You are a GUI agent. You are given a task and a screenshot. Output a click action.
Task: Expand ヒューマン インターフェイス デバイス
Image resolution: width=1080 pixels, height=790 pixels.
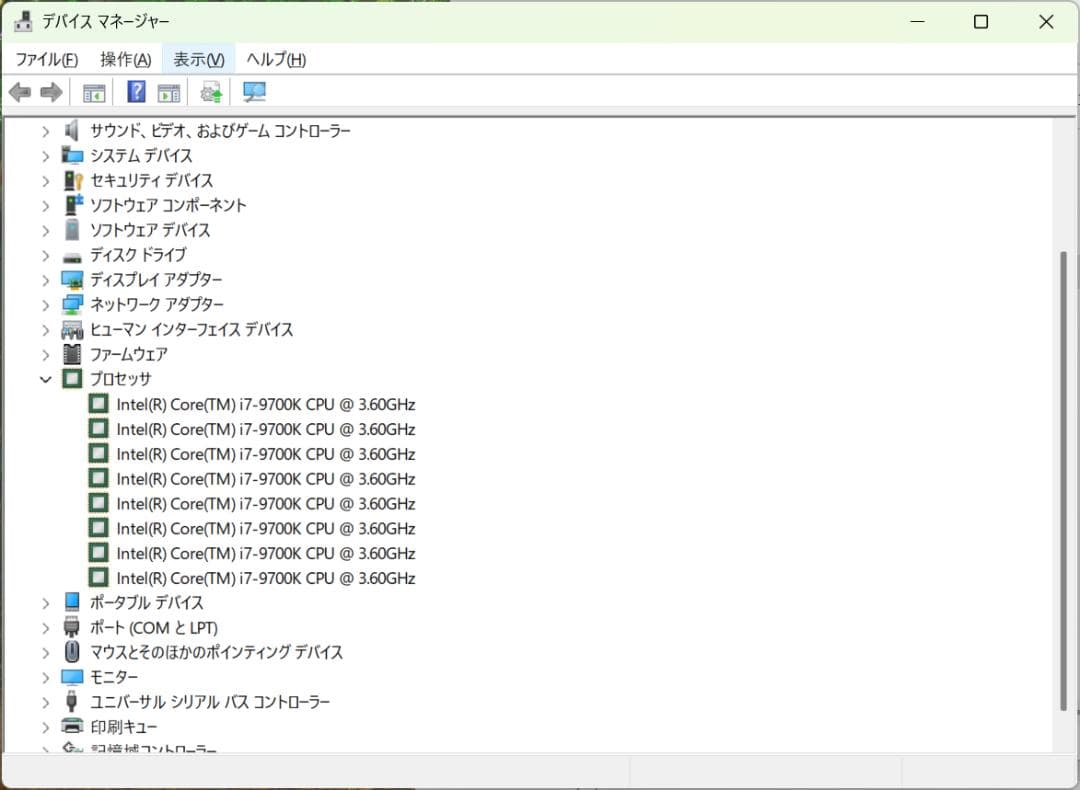click(45, 329)
